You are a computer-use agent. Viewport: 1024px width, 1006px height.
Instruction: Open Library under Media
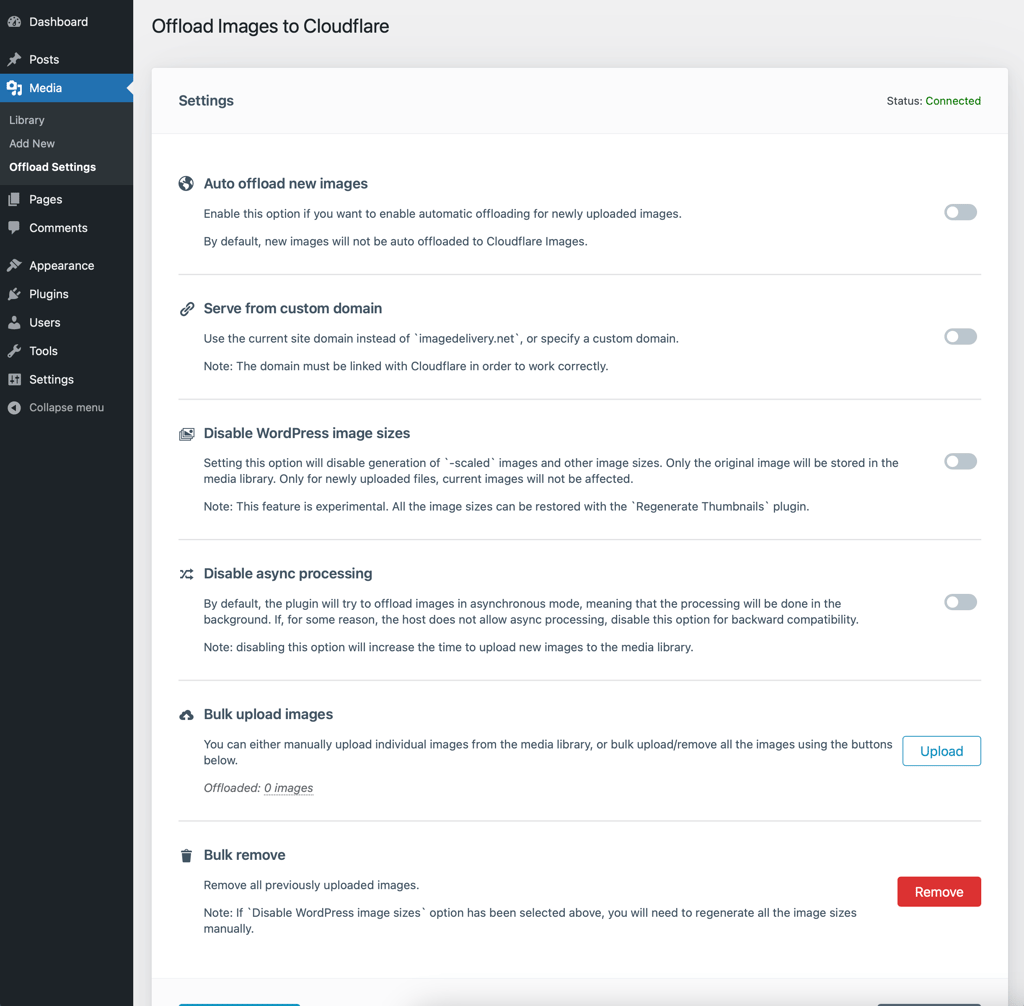click(x=27, y=120)
